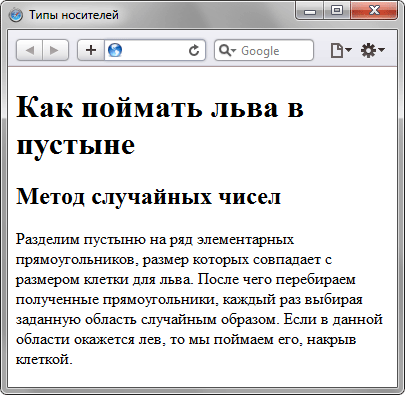Open the search engine magnifier dropdown
Viewport: 405px width, 395px height.
(x=227, y=50)
